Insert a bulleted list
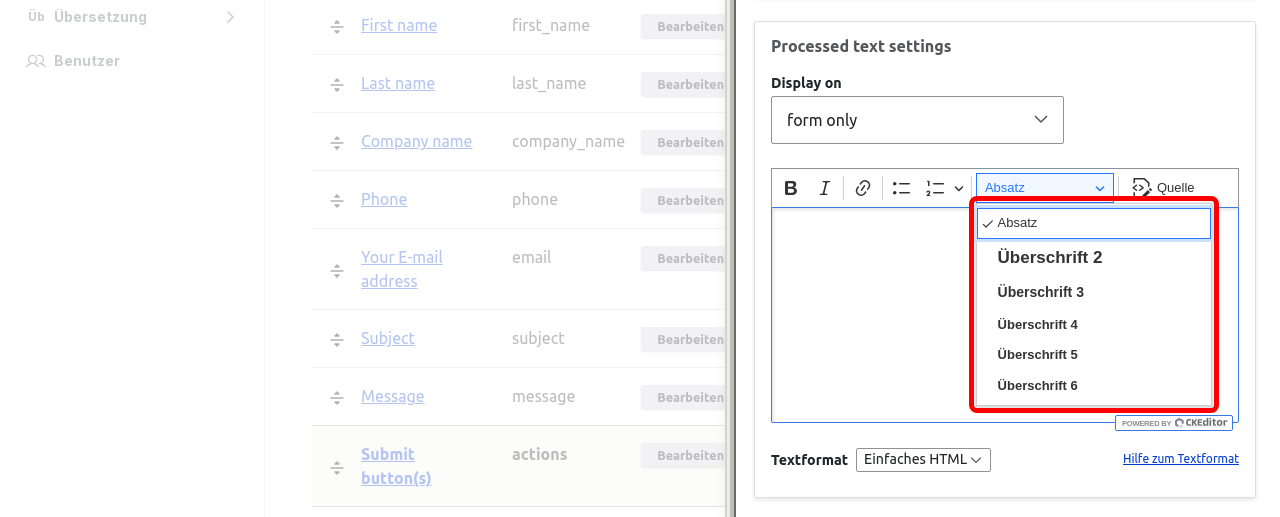The width and height of the screenshot is (1280, 517). [901, 188]
